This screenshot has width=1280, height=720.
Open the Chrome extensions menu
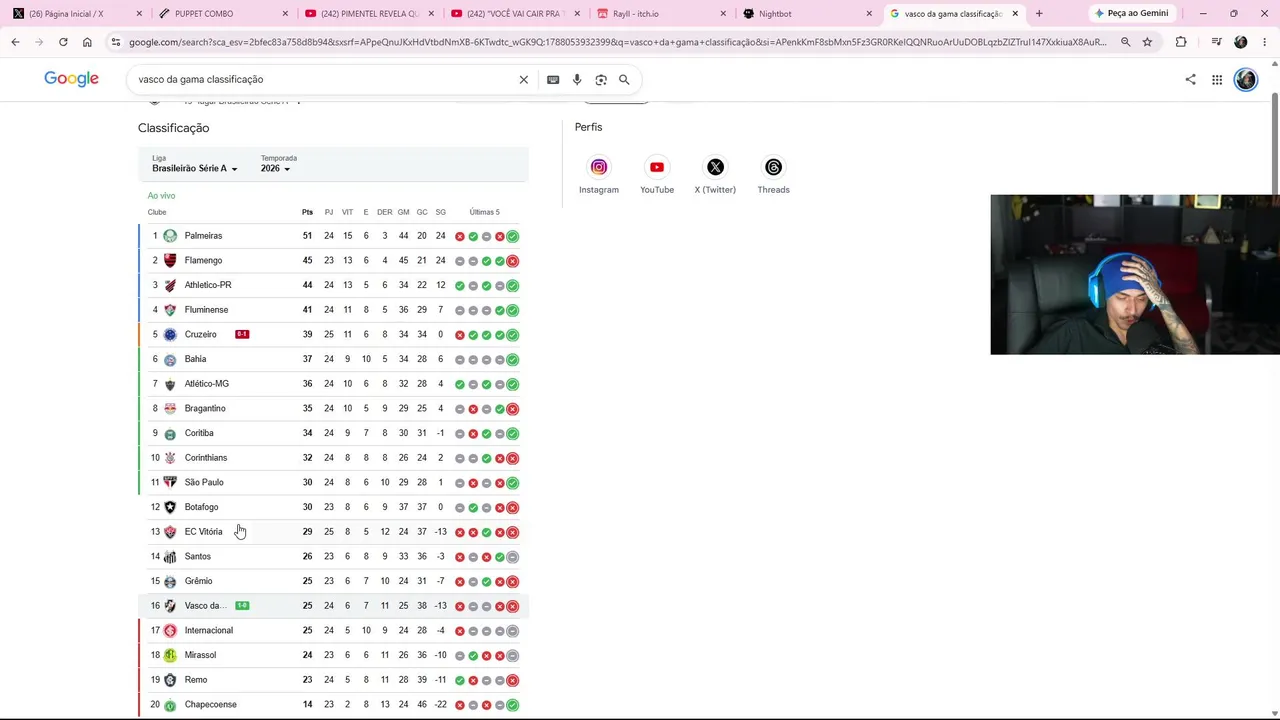tap(1181, 42)
